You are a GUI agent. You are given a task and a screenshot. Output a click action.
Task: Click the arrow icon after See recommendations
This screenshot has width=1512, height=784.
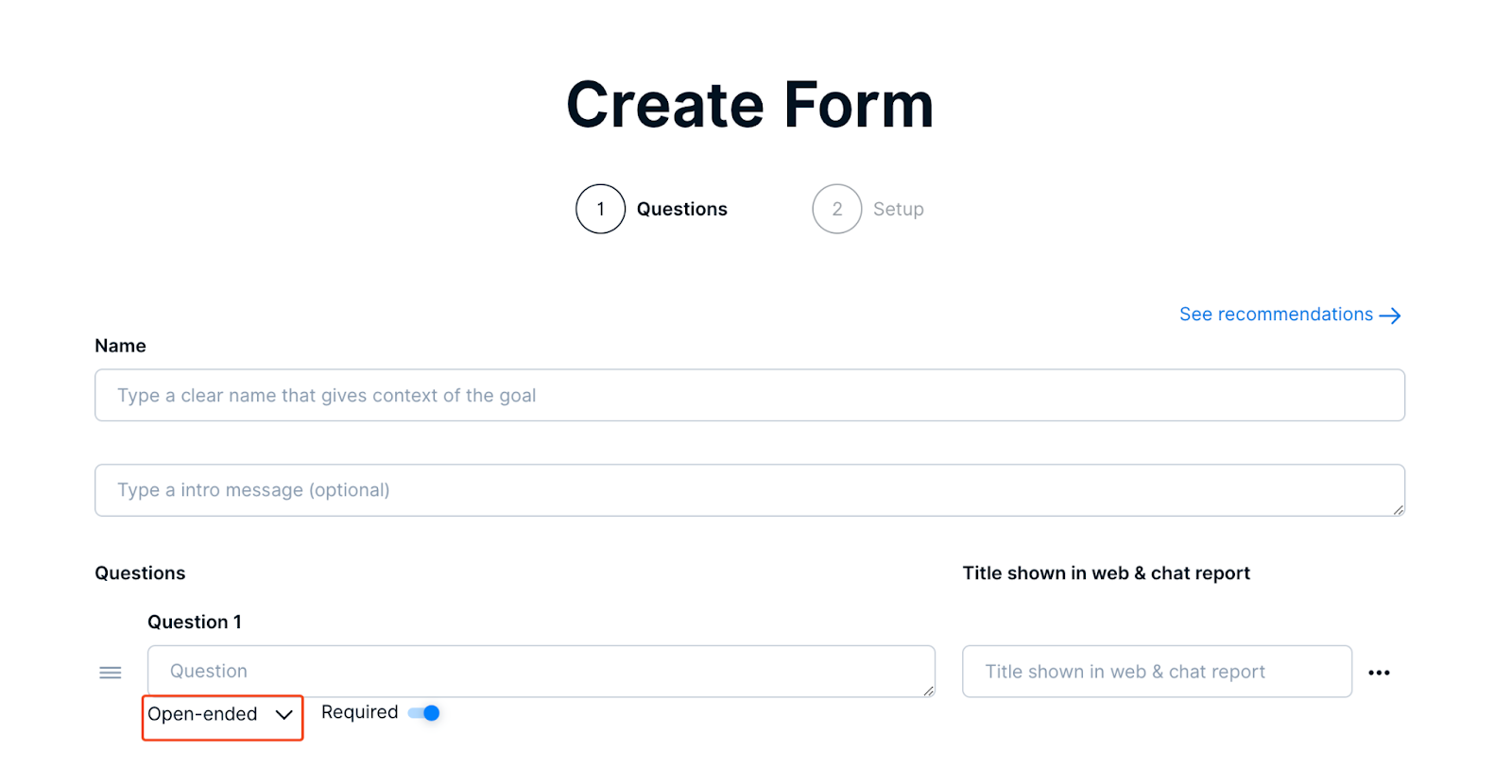coord(1391,315)
